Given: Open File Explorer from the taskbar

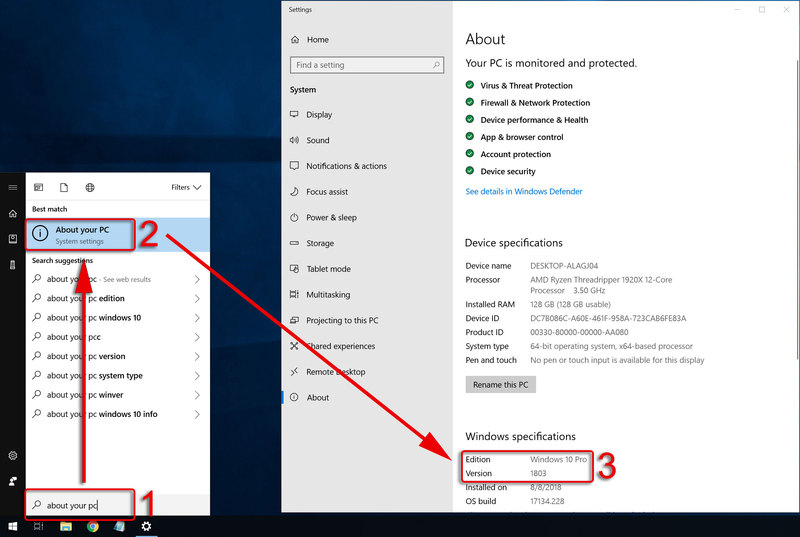Looking at the screenshot, I should [66, 526].
